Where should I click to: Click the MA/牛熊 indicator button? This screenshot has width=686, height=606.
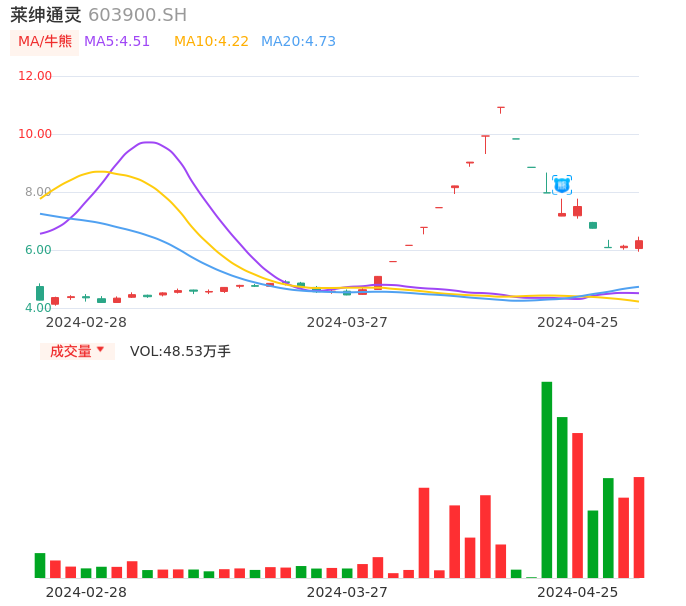[x=45, y=42]
